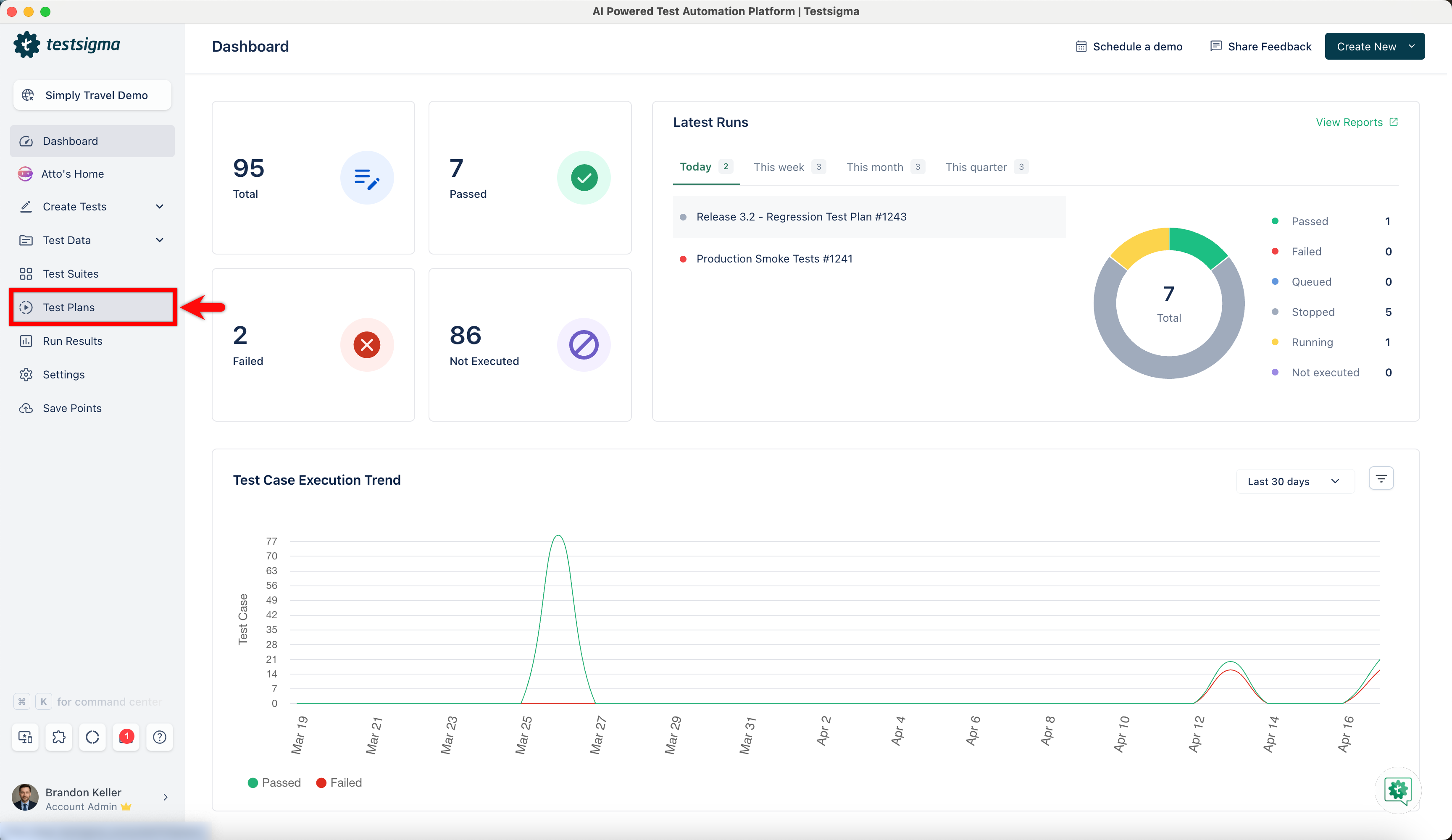The image size is (1452, 840).
Task: Click the Schedule a demo button
Action: click(1129, 47)
